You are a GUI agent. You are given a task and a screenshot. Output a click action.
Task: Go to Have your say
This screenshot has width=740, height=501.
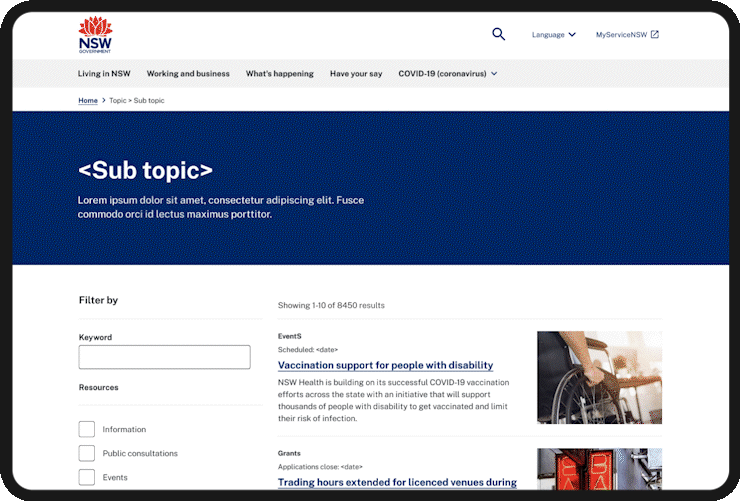pos(356,74)
